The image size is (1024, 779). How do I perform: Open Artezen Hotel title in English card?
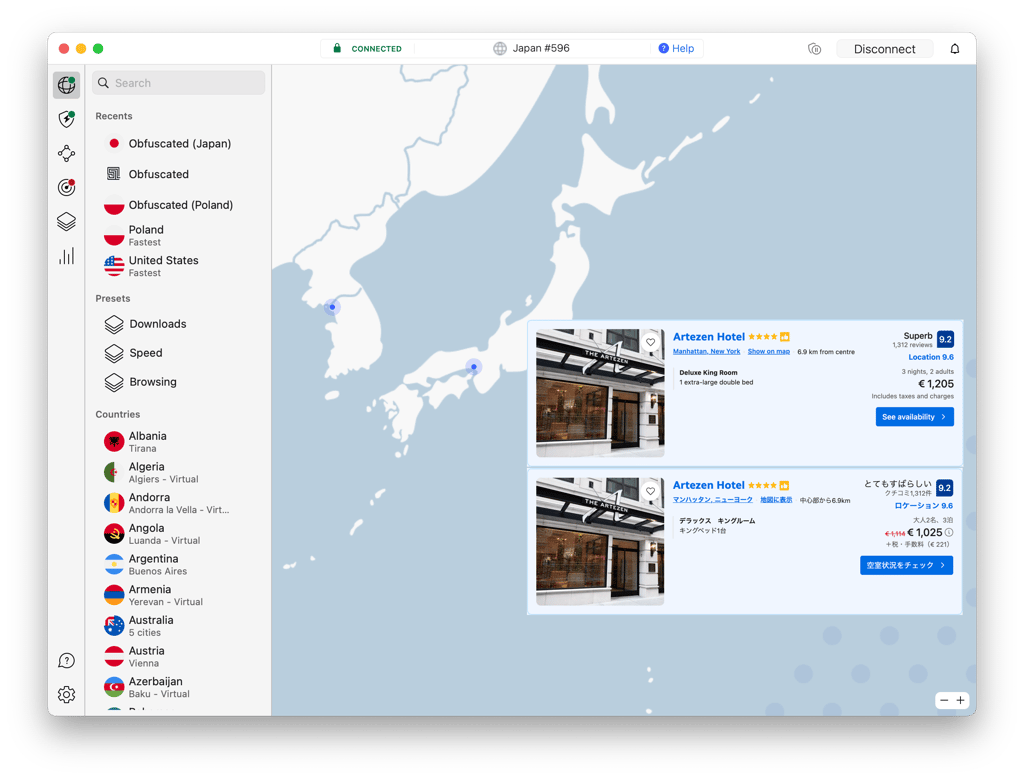pyautogui.click(x=709, y=337)
